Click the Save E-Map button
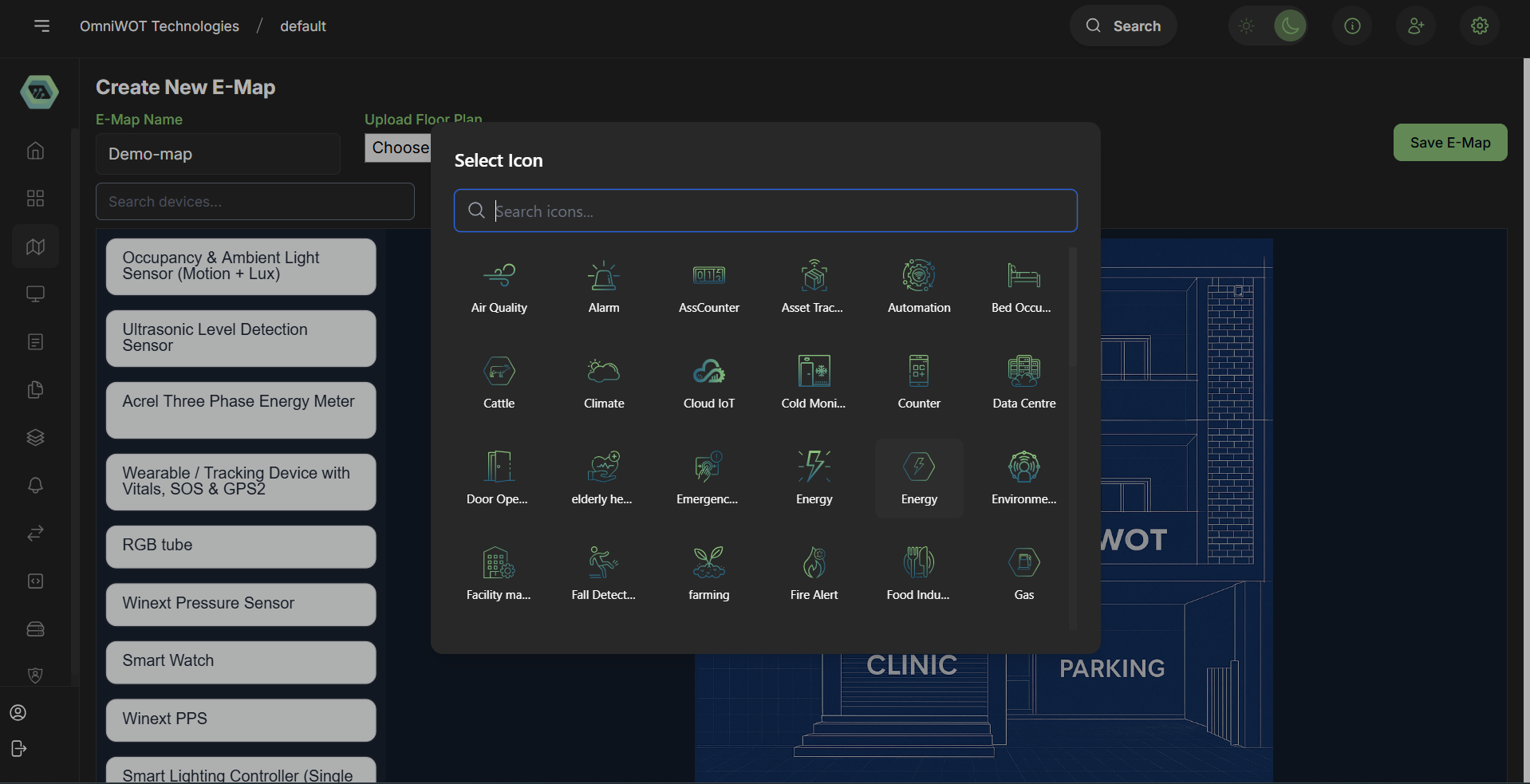 click(x=1449, y=143)
